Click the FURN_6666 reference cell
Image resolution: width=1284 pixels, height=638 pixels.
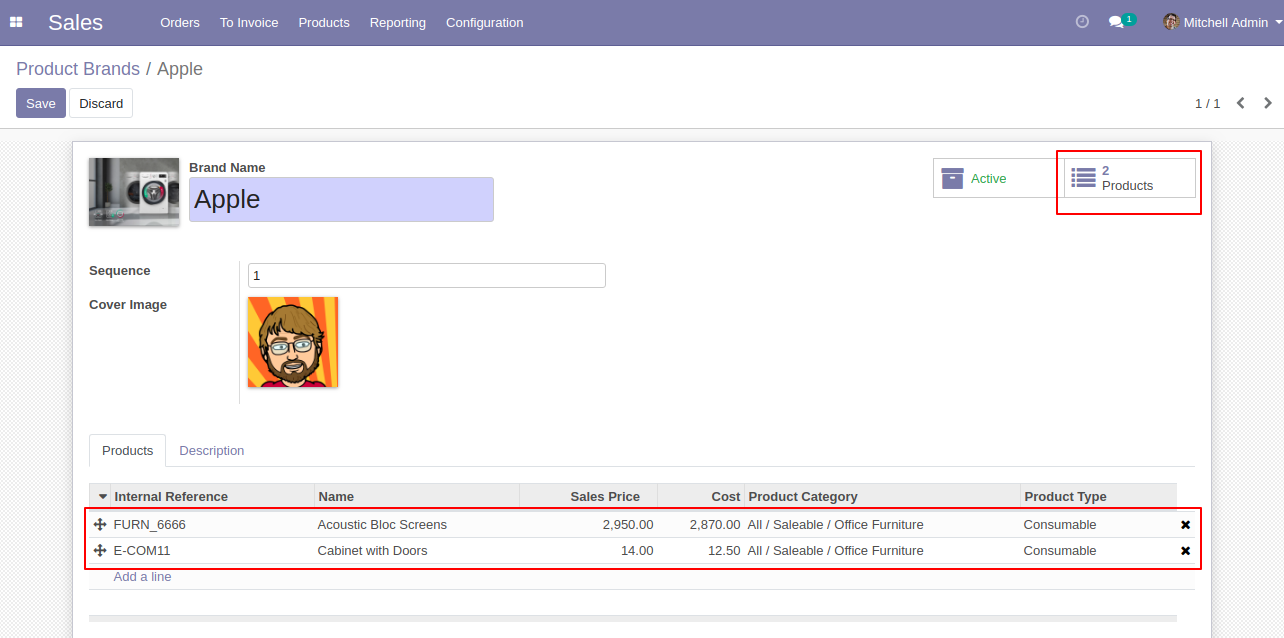[213, 524]
